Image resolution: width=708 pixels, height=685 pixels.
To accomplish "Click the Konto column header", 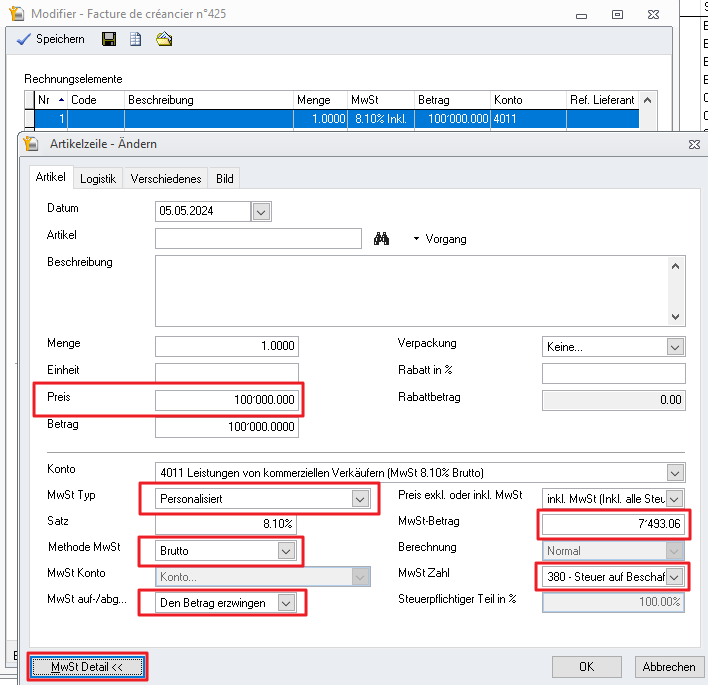I will pyautogui.click(x=528, y=100).
